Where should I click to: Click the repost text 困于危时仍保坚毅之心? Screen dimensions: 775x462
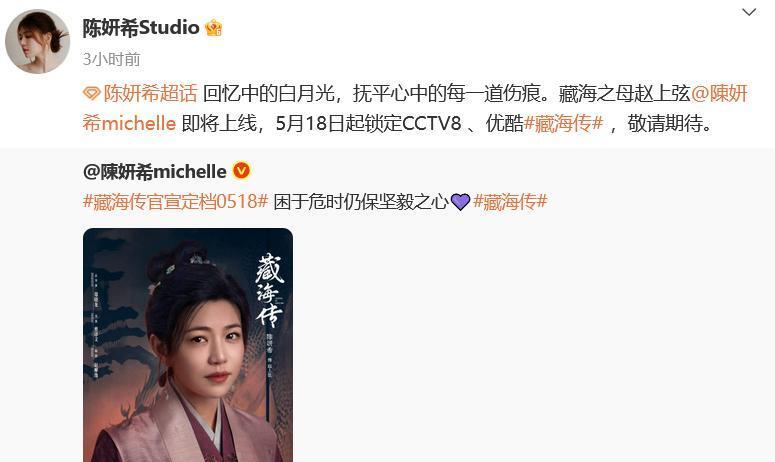(x=361, y=202)
